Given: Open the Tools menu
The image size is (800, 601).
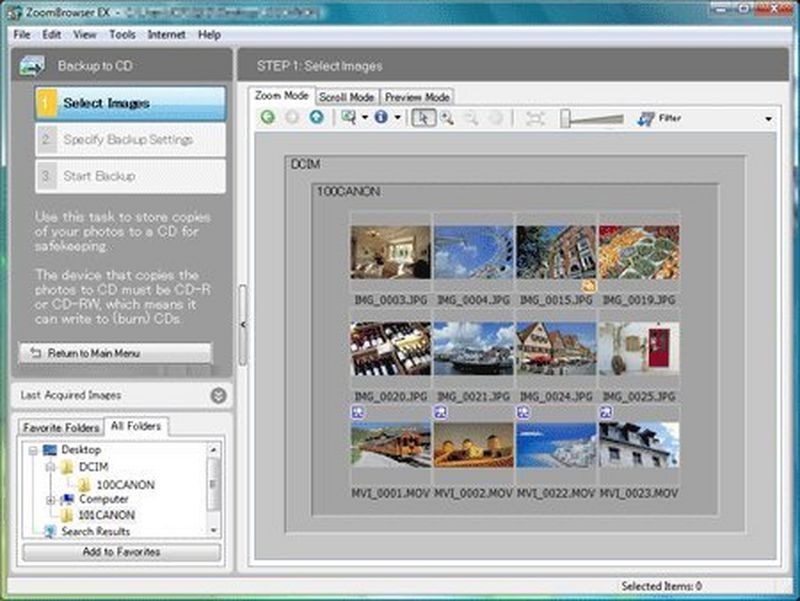Looking at the screenshot, I should [123, 34].
